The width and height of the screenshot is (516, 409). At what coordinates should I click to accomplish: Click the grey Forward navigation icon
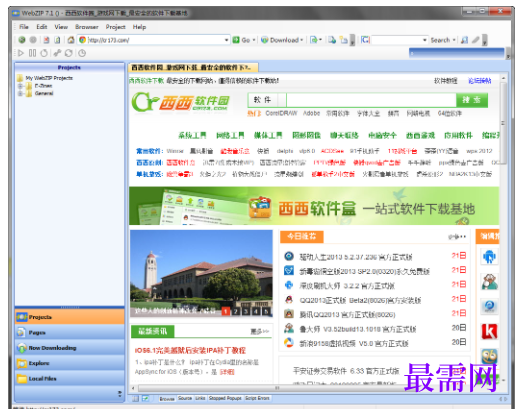33,40
